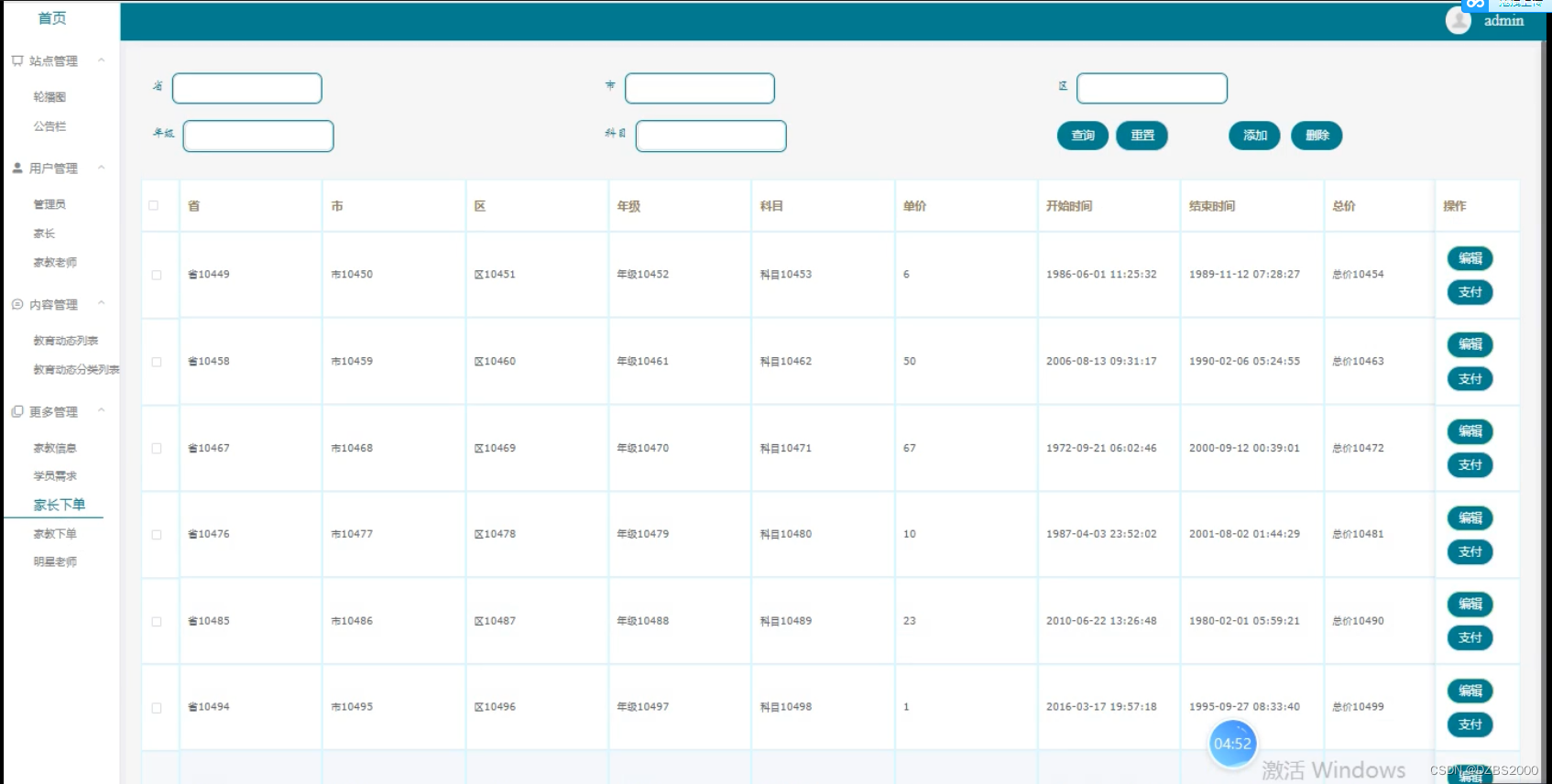Screen dimensions: 1552x784
Task: Click the 查询 search button
Action: click(1083, 136)
